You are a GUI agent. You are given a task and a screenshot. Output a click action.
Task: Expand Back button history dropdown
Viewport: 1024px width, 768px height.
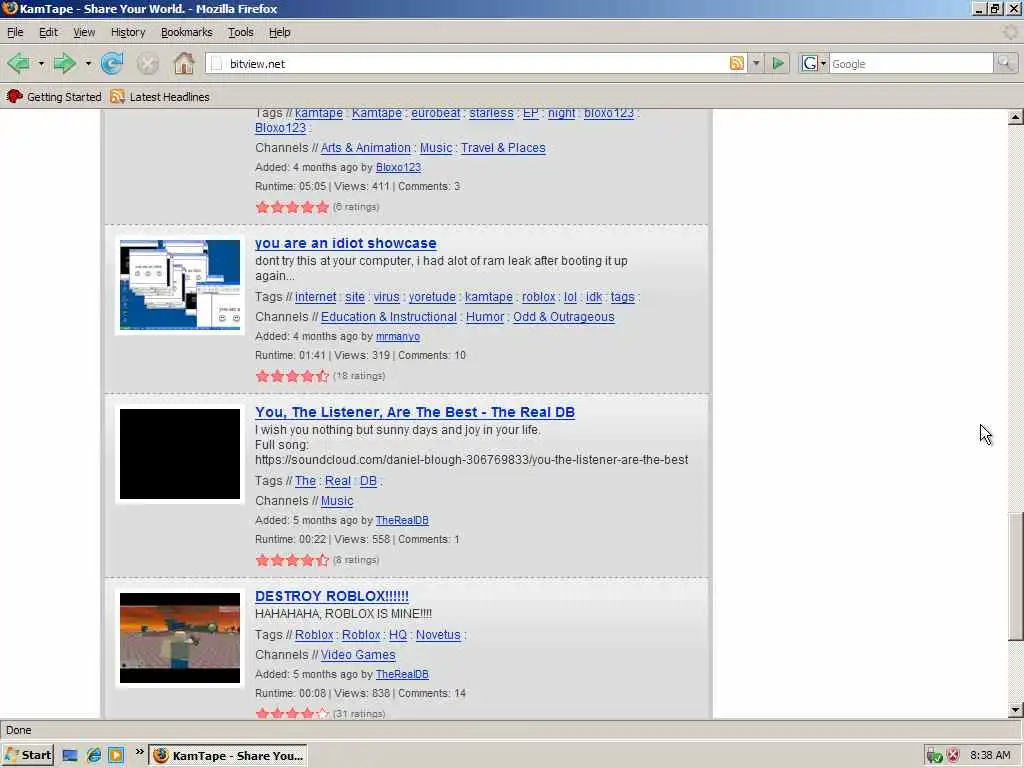pyautogui.click(x=41, y=64)
